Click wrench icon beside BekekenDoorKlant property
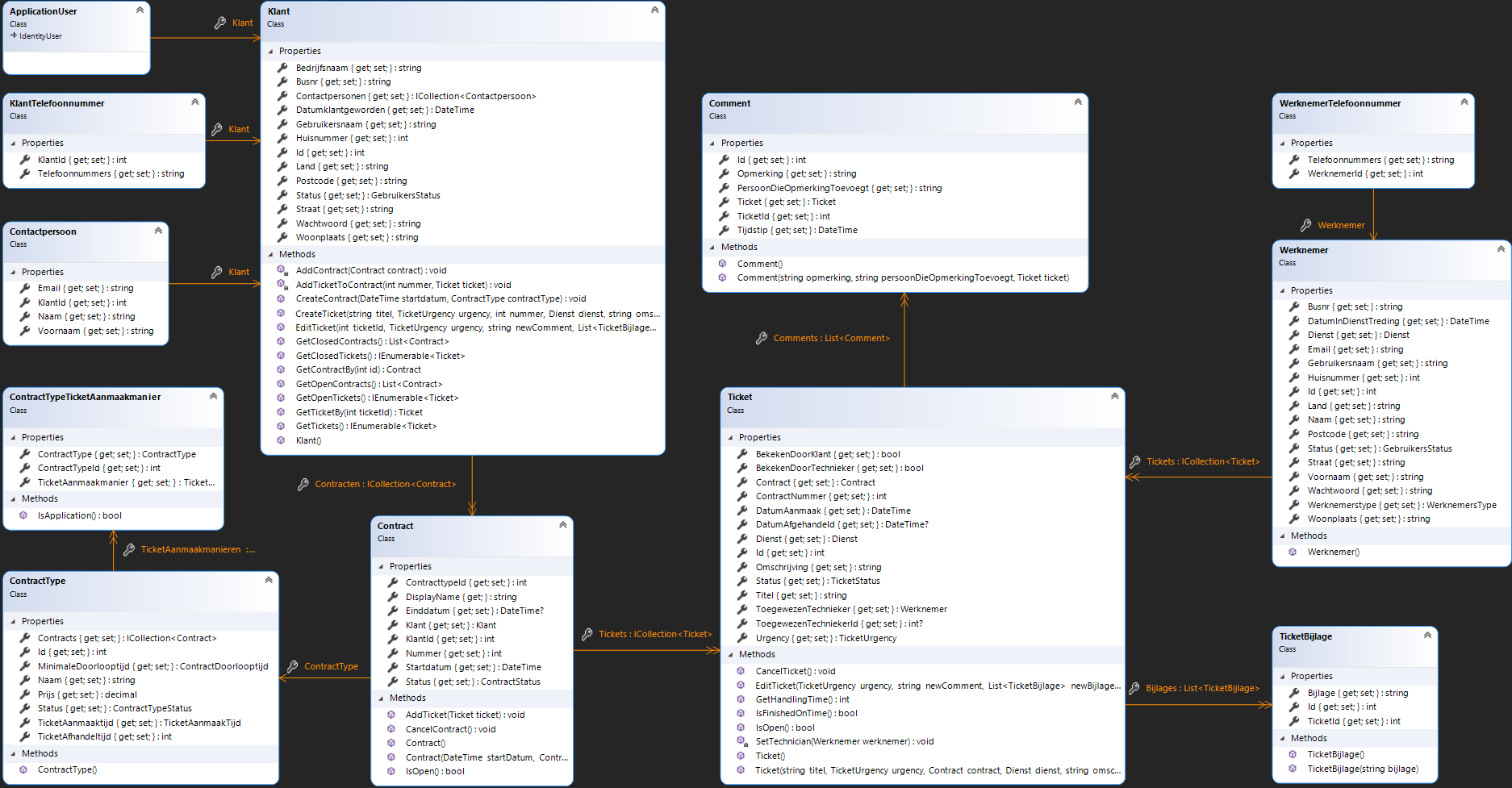Image resolution: width=1512 pixels, height=788 pixels. pyautogui.click(x=742, y=454)
